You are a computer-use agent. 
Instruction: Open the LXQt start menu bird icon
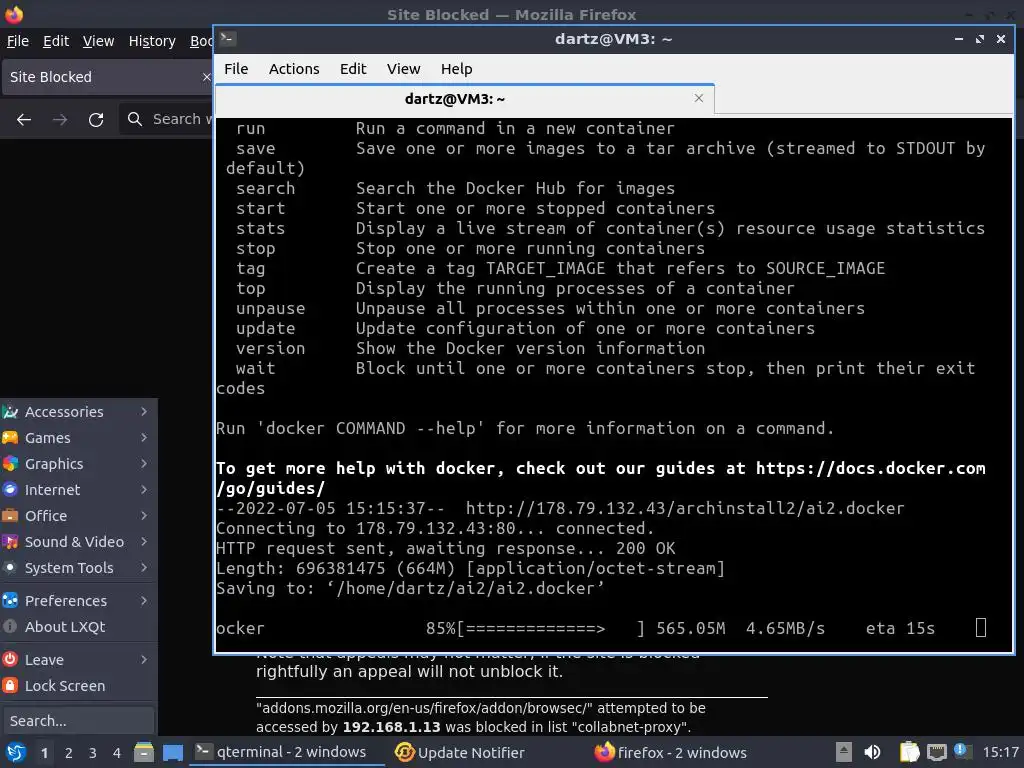[16, 752]
